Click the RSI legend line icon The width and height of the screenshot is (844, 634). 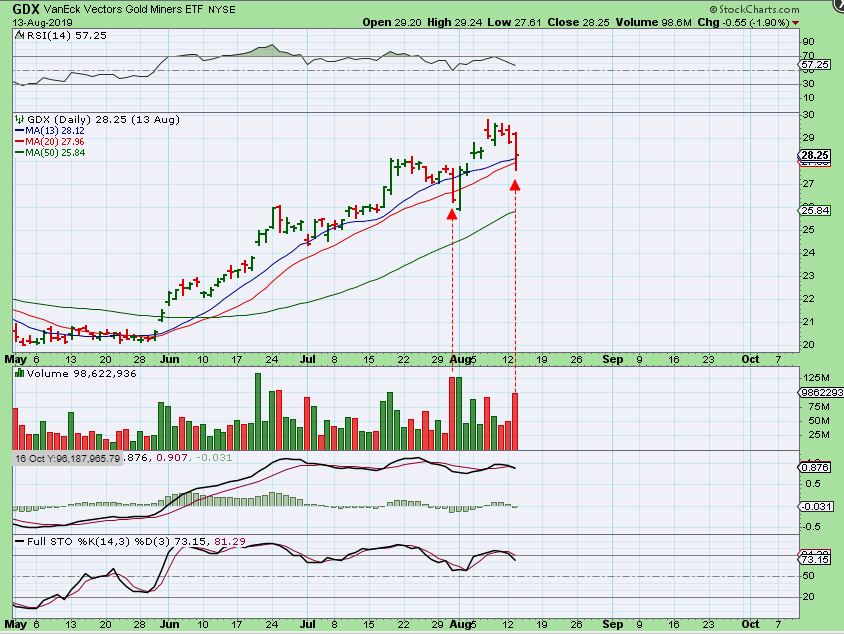[x=19, y=36]
